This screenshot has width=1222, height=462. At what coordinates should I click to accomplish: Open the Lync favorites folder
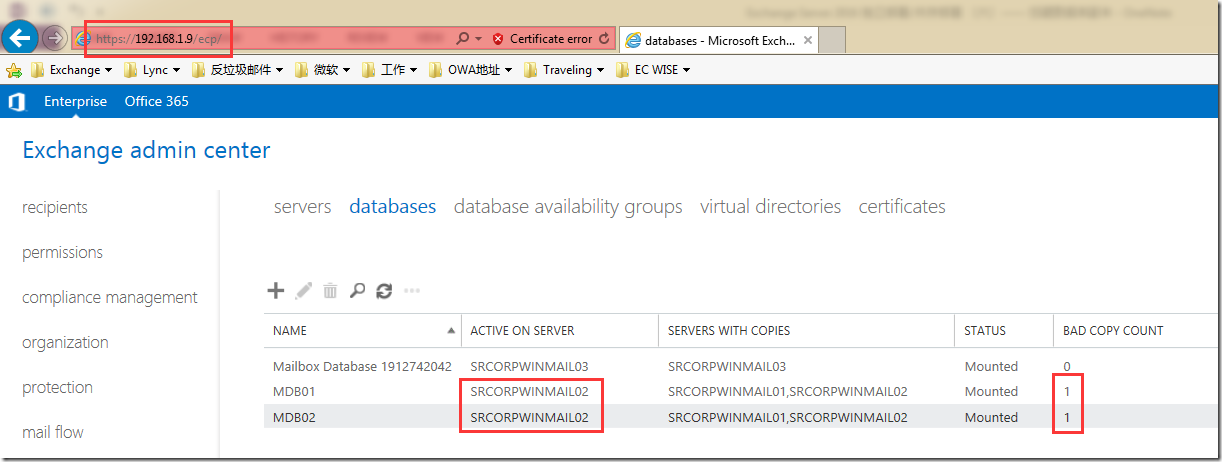[x=152, y=70]
